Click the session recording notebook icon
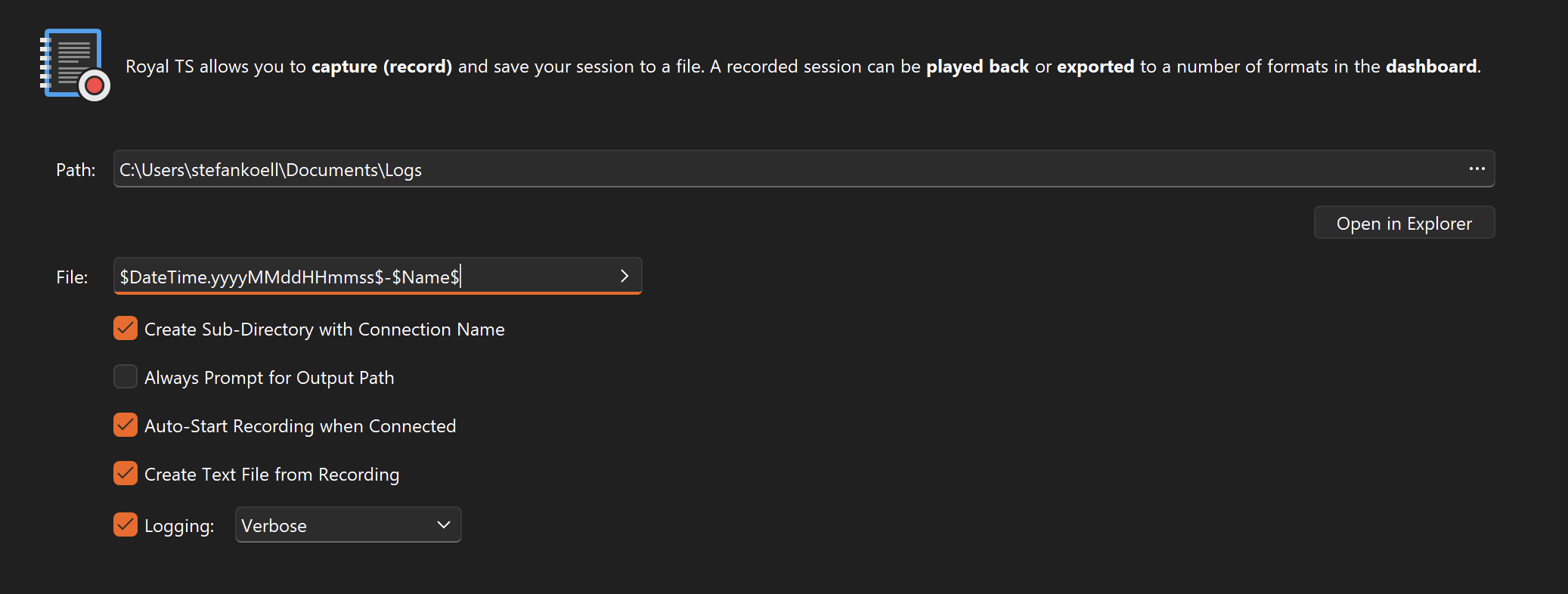Image resolution: width=1568 pixels, height=594 pixels. (x=74, y=64)
